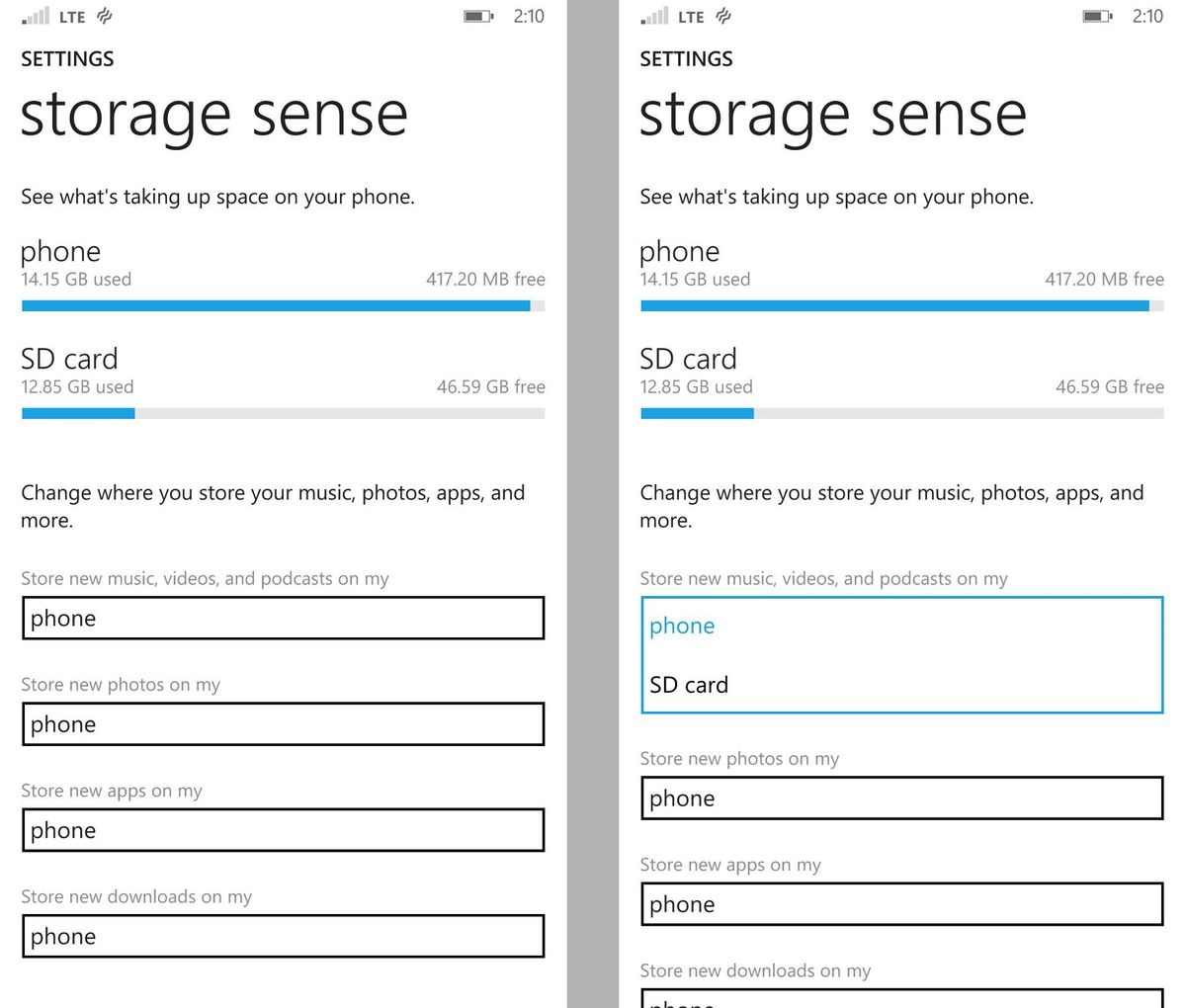This screenshot has width=1186, height=1008.
Task: Select phone in the expanded storage list
Action: (x=681, y=625)
